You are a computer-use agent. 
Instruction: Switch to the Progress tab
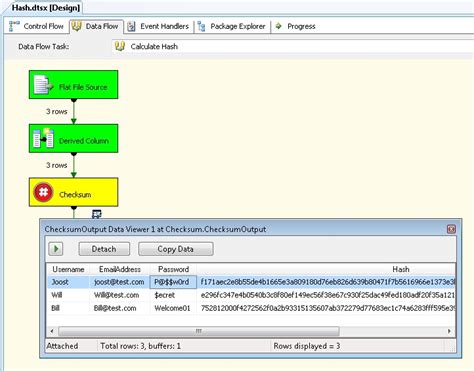pyautogui.click(x=295, y=26)
